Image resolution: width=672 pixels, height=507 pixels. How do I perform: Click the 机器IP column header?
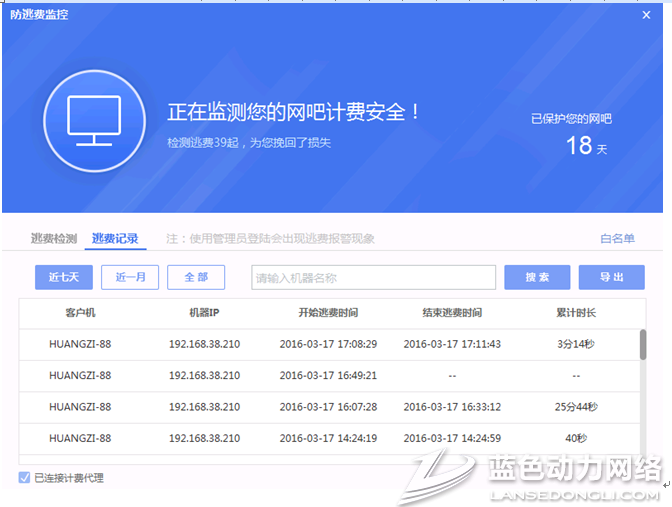point(204,313)
